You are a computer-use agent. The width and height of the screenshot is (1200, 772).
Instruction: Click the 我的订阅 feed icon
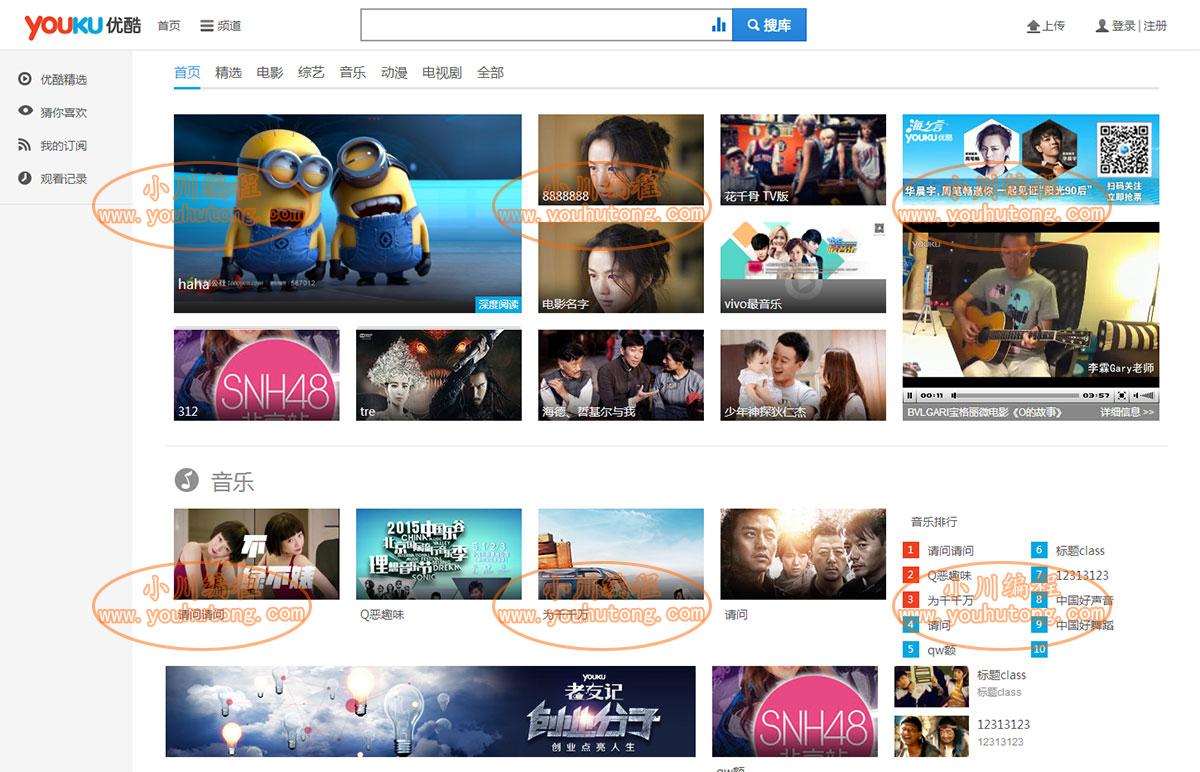[x=25, y=145]
